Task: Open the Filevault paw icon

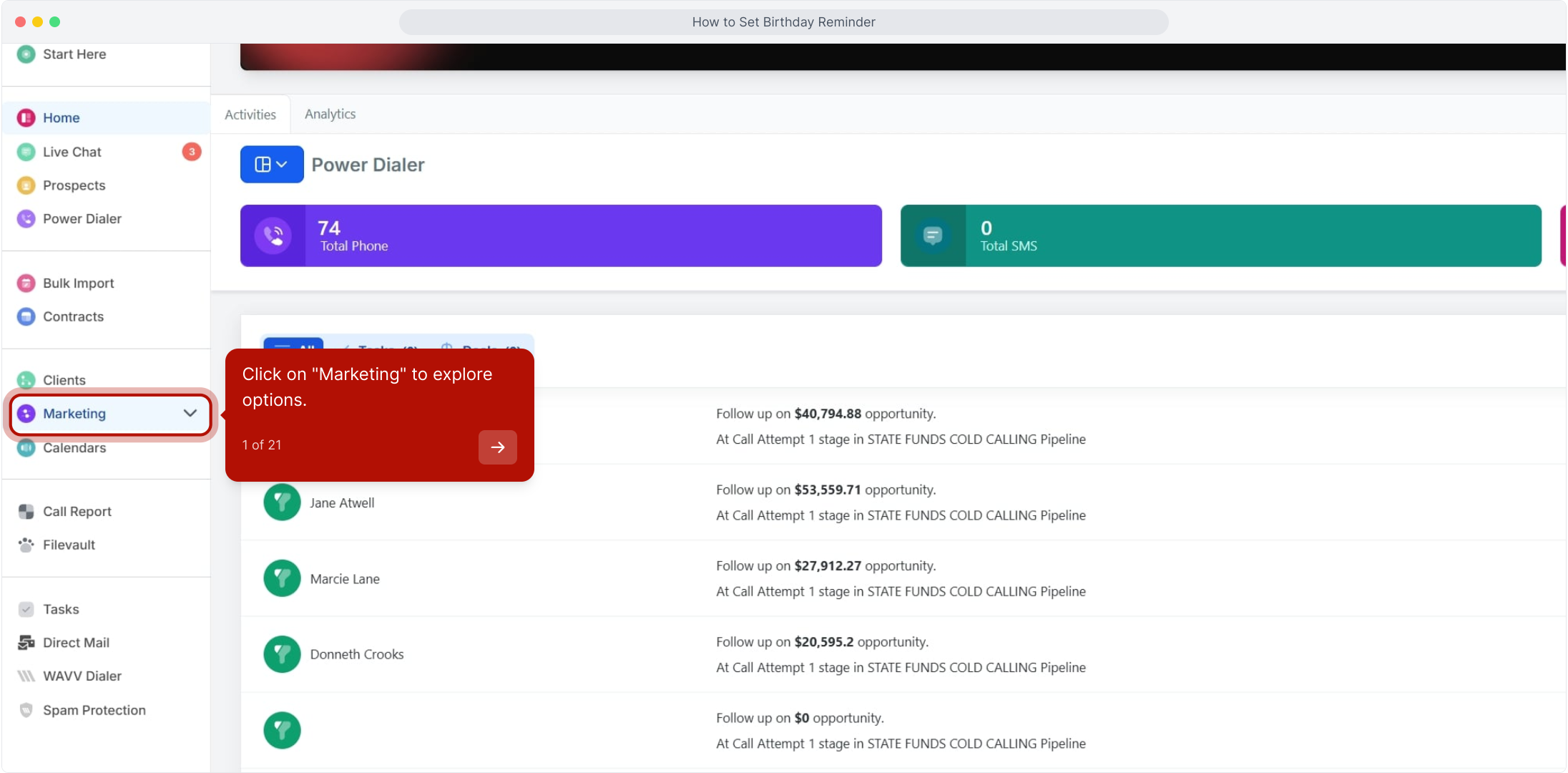Action: (26, 545)
